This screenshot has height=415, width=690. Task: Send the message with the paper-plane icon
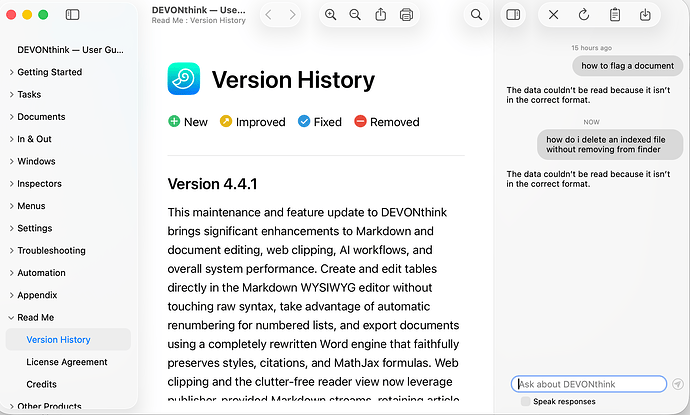pos(678,384)
